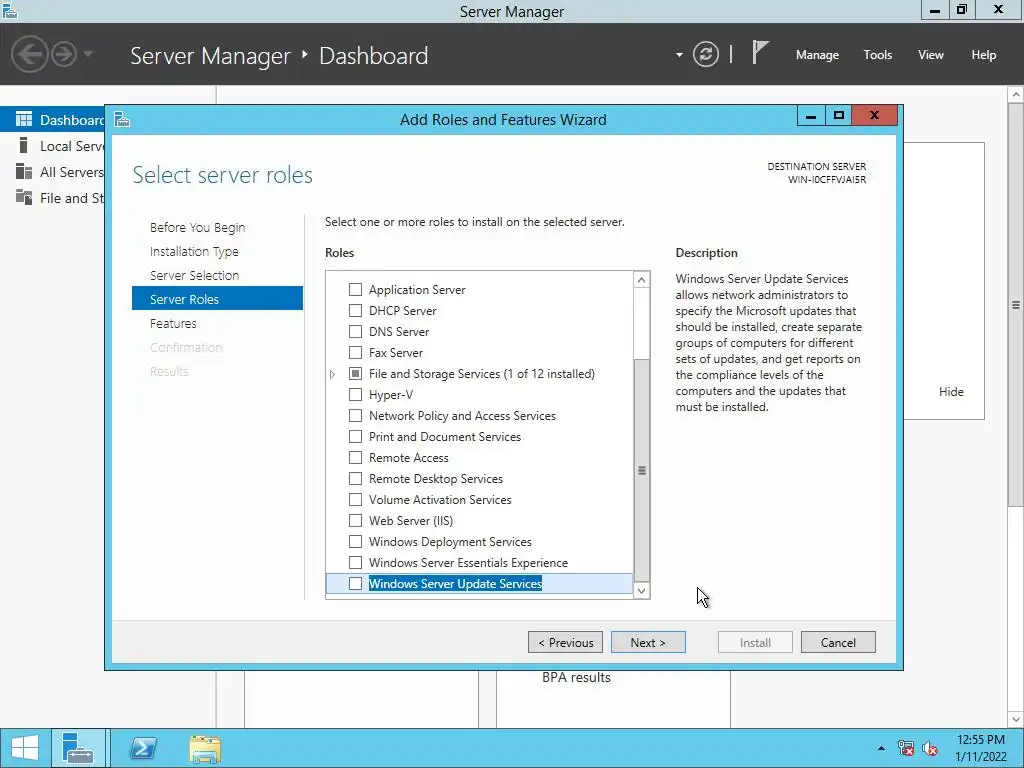Go to Server Selection step

click(194, 275)
